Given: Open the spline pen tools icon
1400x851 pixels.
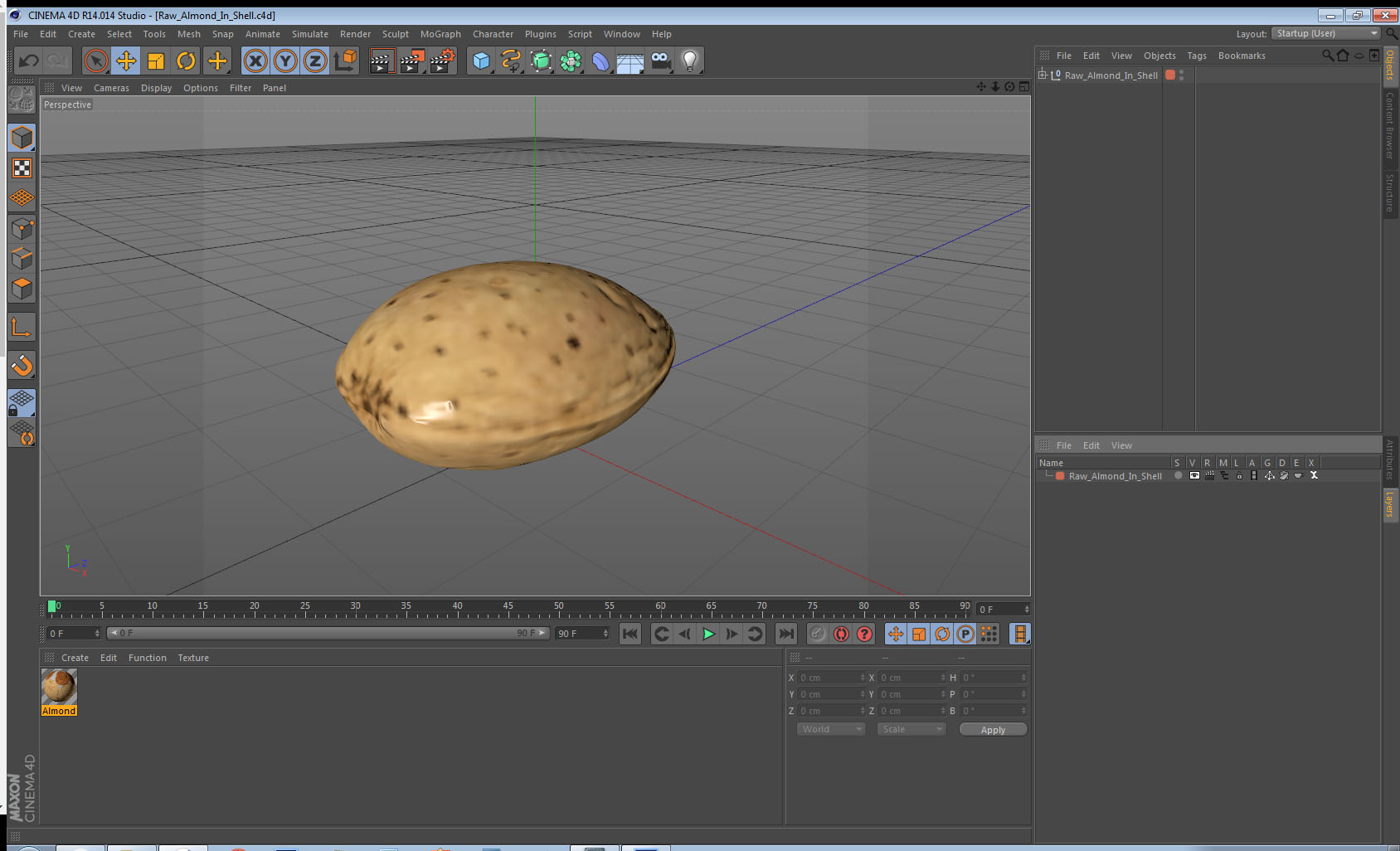Looking at the screenshot, I should [511, 61].
